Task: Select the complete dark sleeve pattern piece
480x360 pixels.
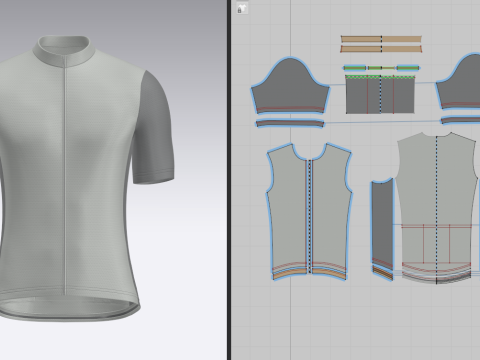Action: 290,85
